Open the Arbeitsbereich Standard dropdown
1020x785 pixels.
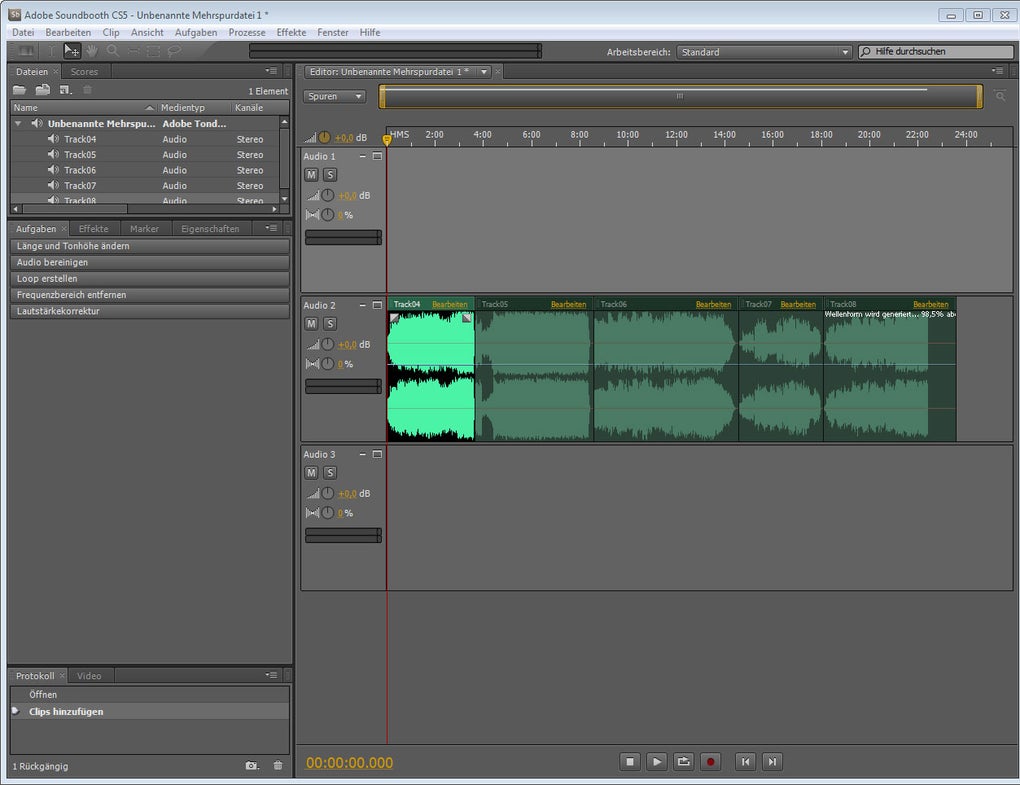pos(764,52)
